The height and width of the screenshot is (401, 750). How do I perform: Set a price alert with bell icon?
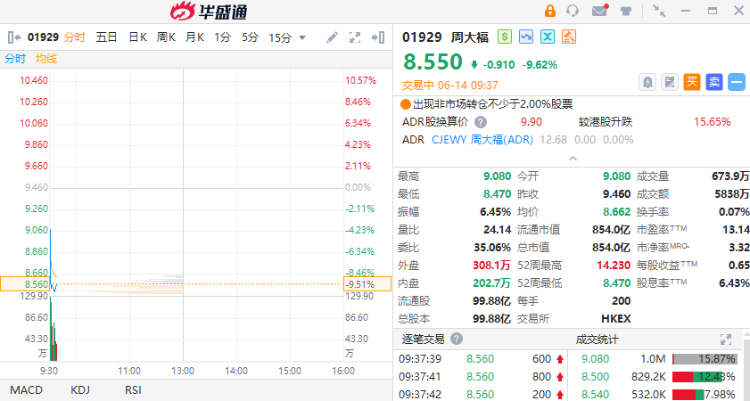point(648,82)
